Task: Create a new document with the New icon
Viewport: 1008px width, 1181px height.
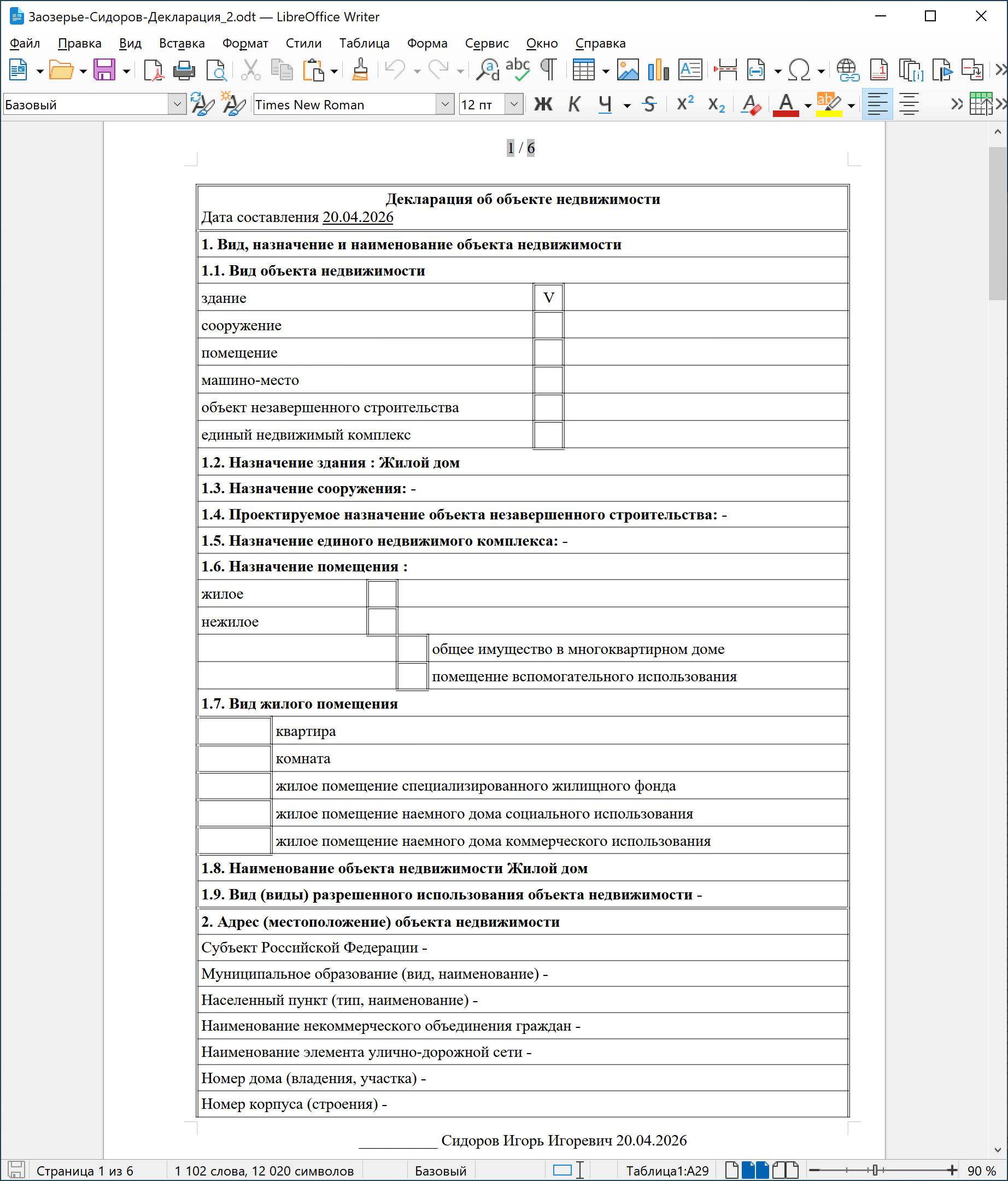Action: [17, 70]
